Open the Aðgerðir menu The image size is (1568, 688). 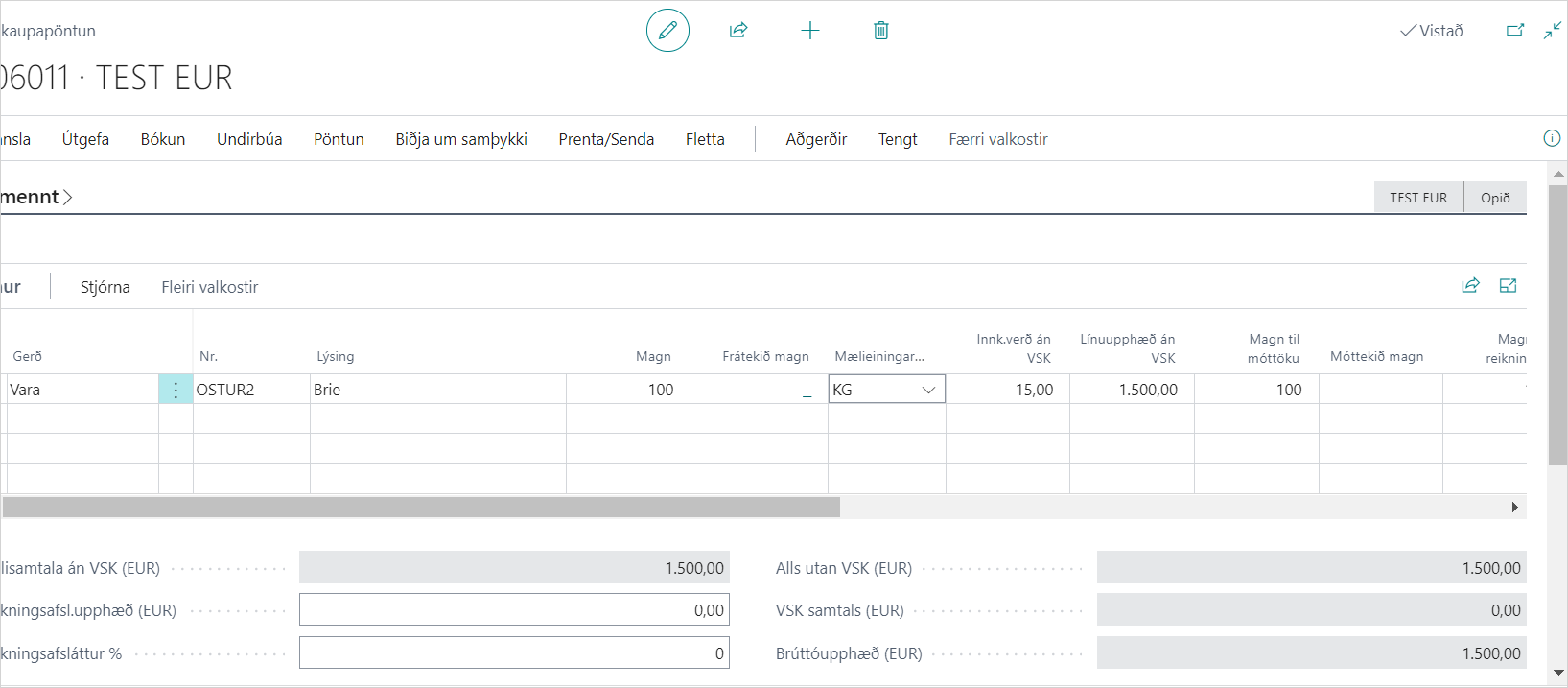point(816,139)
